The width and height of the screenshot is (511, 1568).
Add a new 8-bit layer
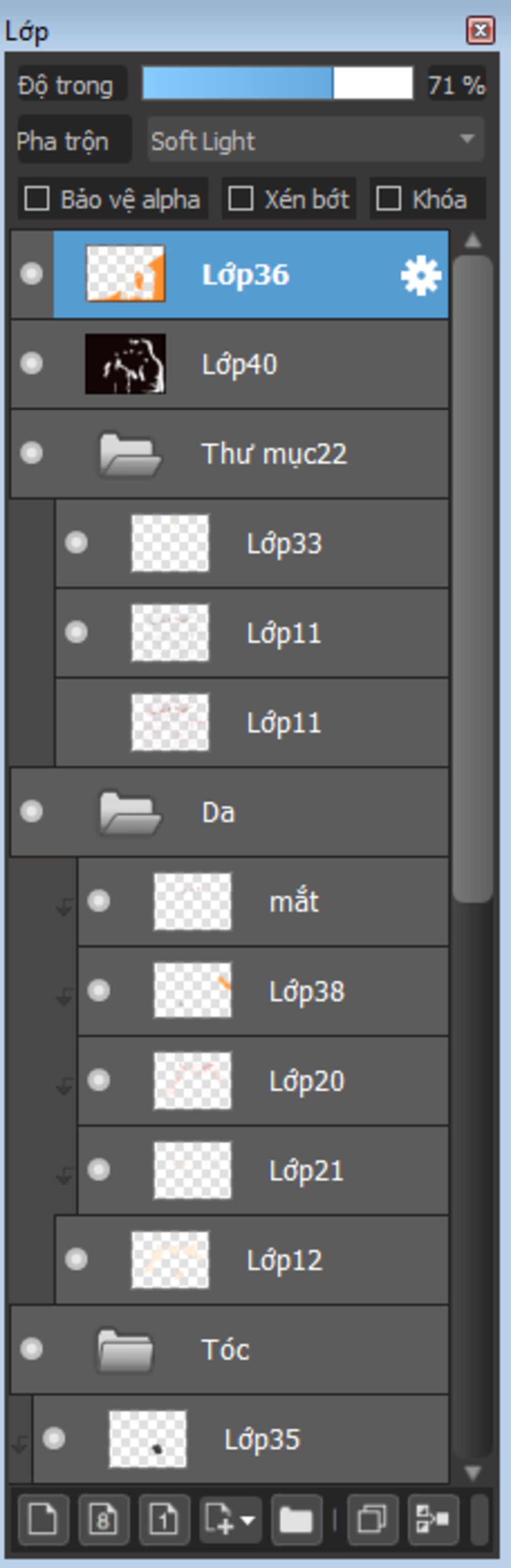point(103,1519)
